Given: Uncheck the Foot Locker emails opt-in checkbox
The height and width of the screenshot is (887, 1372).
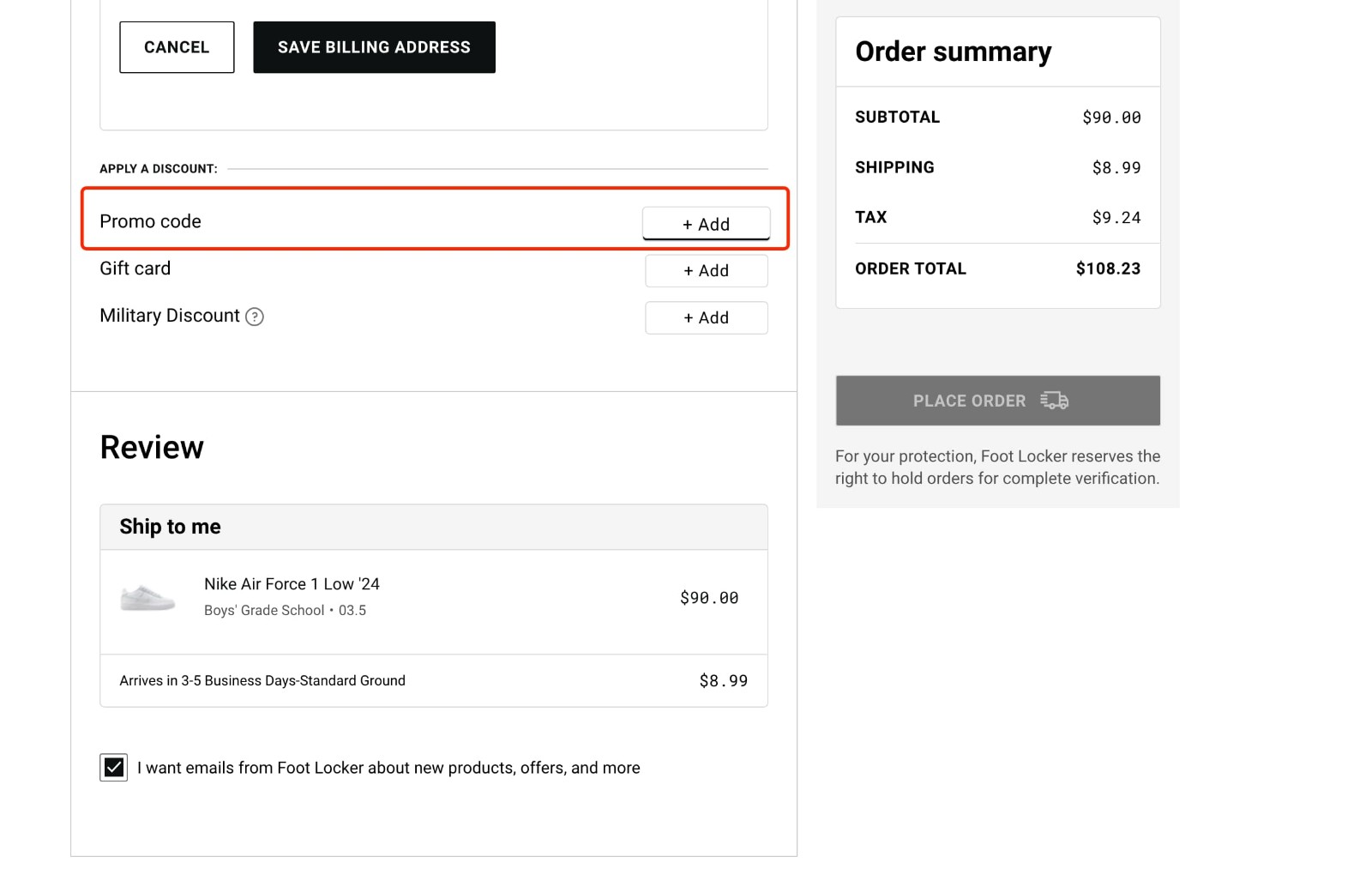Looking at the screenshot, I should pos(113,767).
